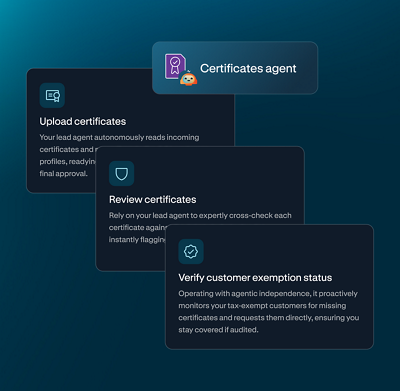Click text "Your lead agent autonomously reads incoming"
The height and width of the screenshot is (391, 400).
coord(119,137)
